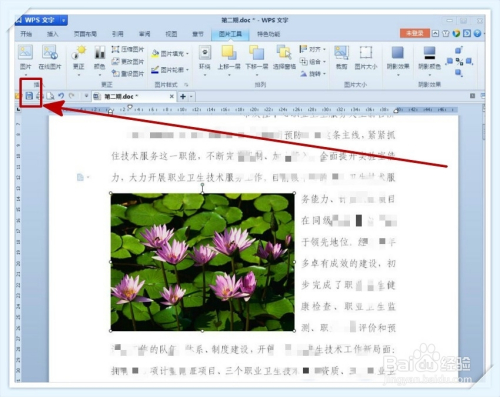
Task: Open the 特色功能 ribbon tab
Action: click(268, 34)
